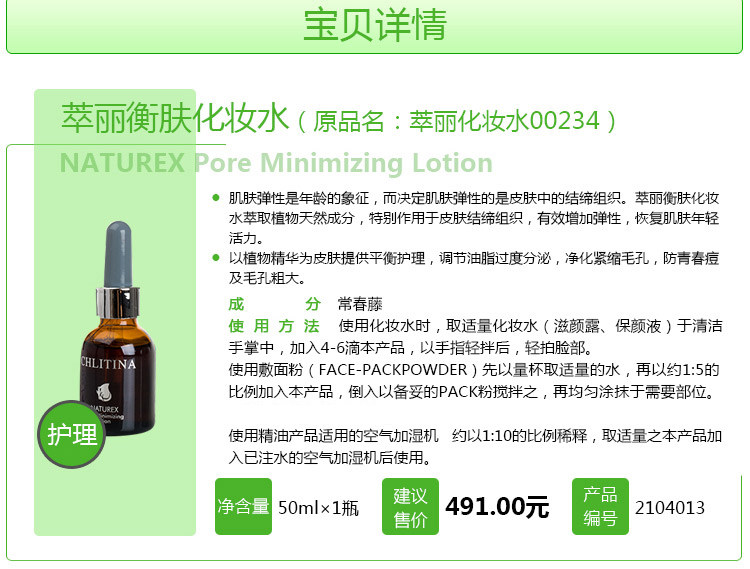The image size is (750, 569).
Task: Click the 491.00元 price text
Action: pyautogui.click(x=497, y=507)
